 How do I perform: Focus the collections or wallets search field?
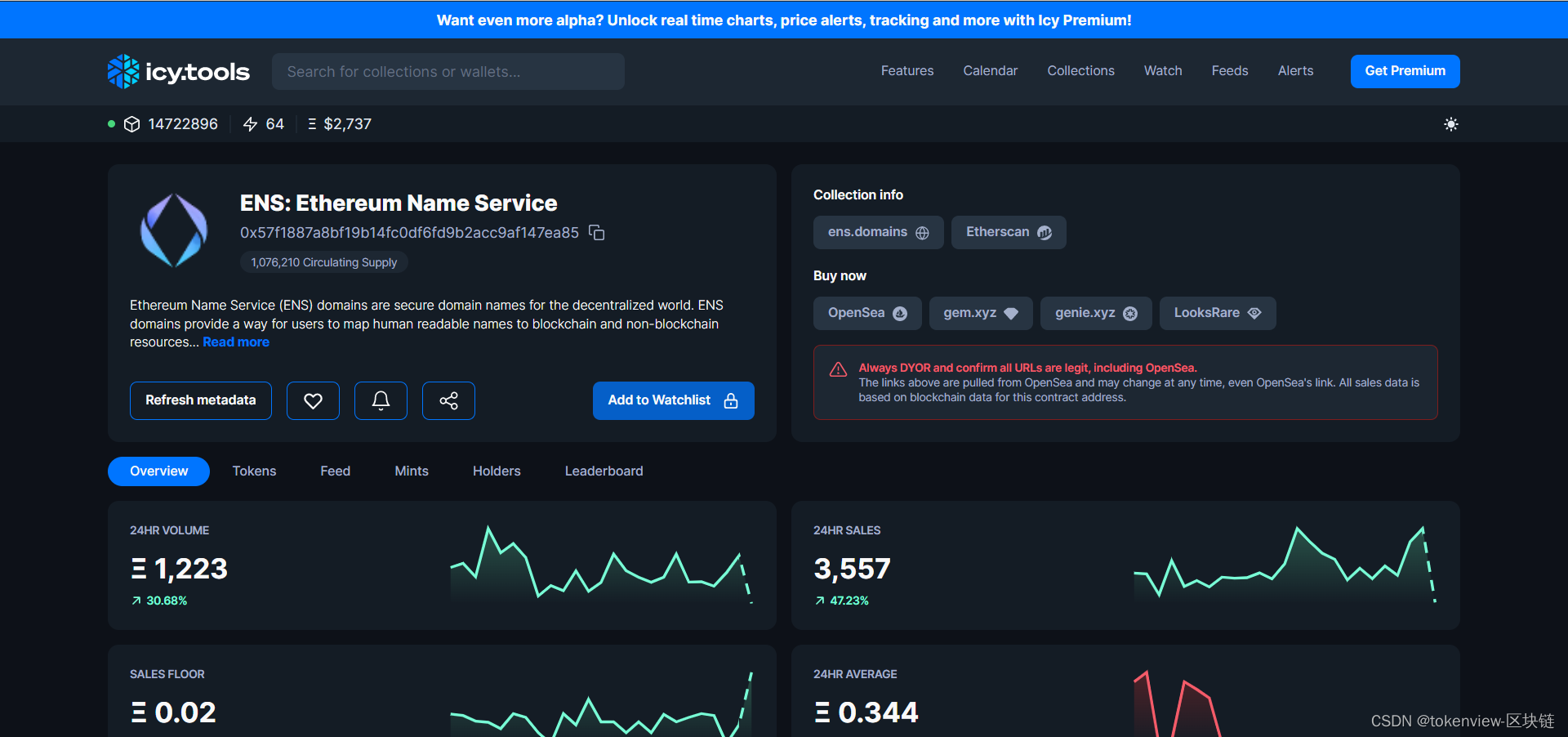point(448,72)
